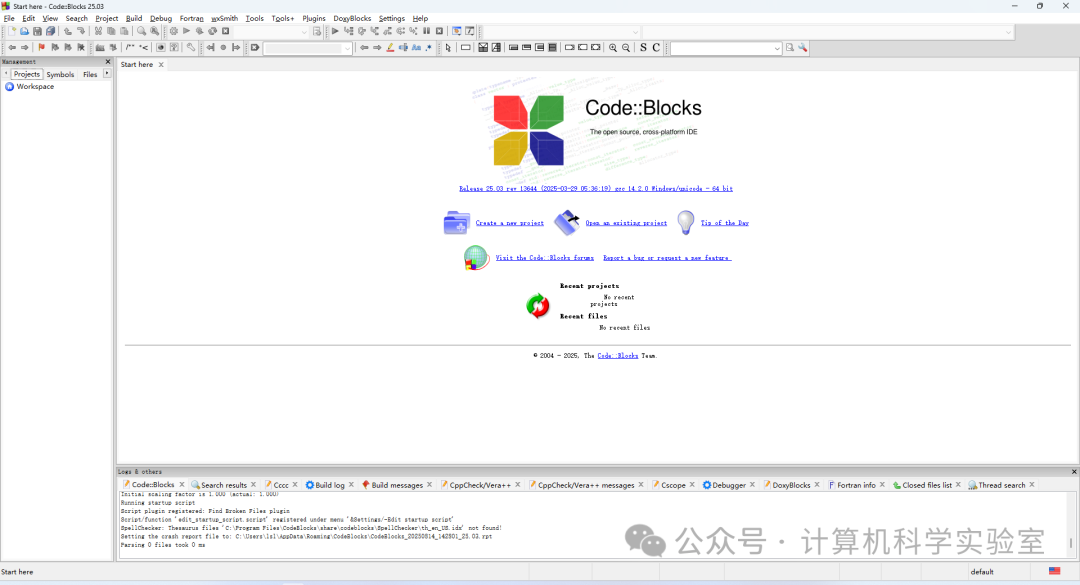Click the Replace toolbar icon
This screenshot has height=585, width=1080.
pyautogui.click(x=154, y=32)
